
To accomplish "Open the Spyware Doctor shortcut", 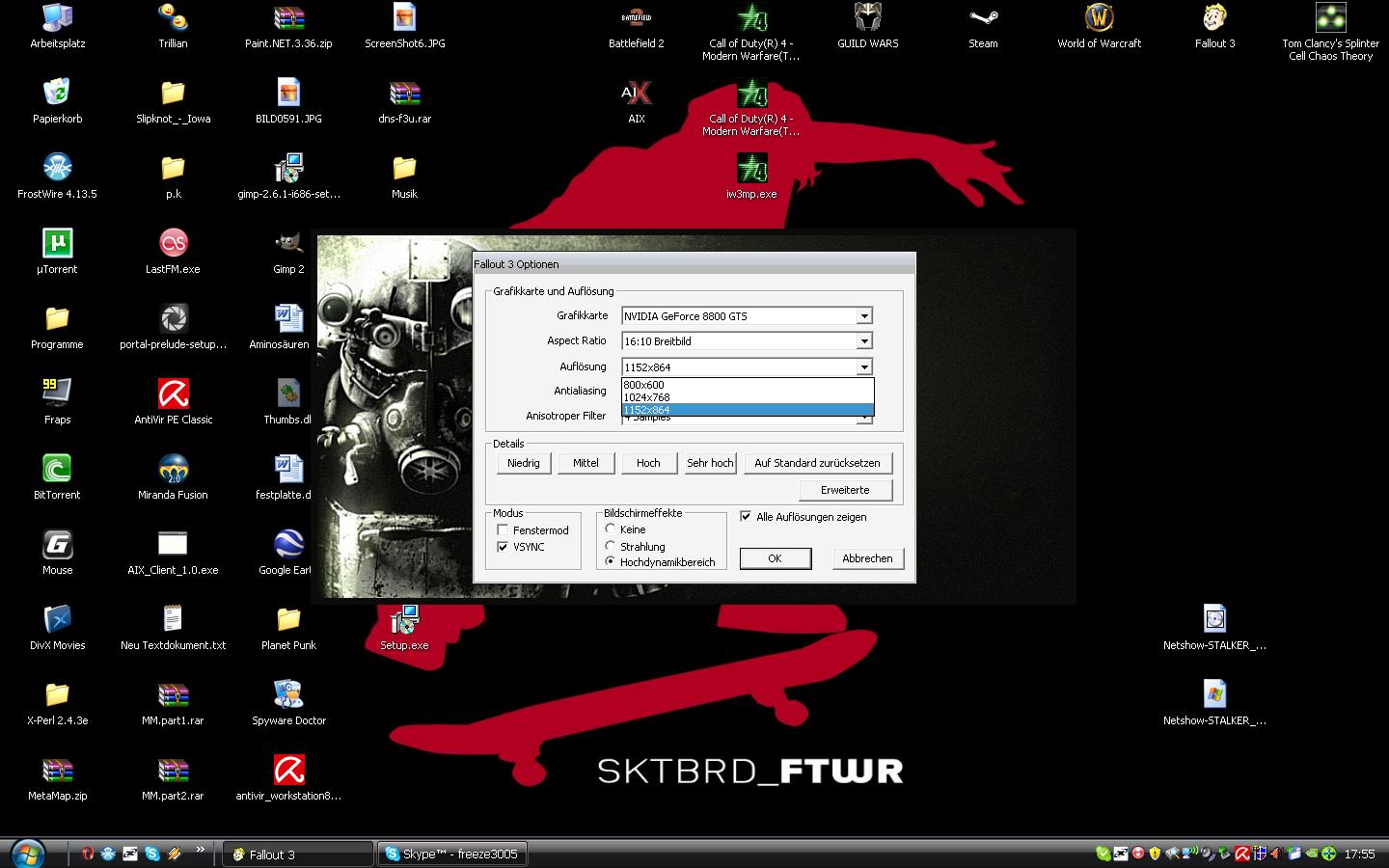I will [x=288, y=703].
